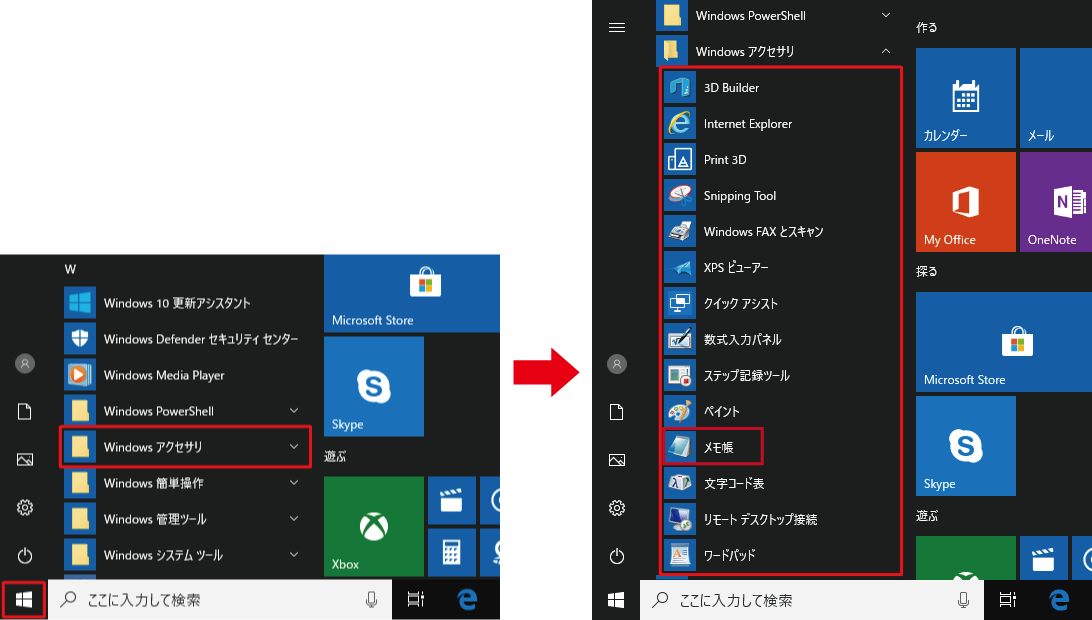Expand Windows PowerShell chevron in the right menu
This screenshot has height=620, width=1092.
click(x=886, y=15)
